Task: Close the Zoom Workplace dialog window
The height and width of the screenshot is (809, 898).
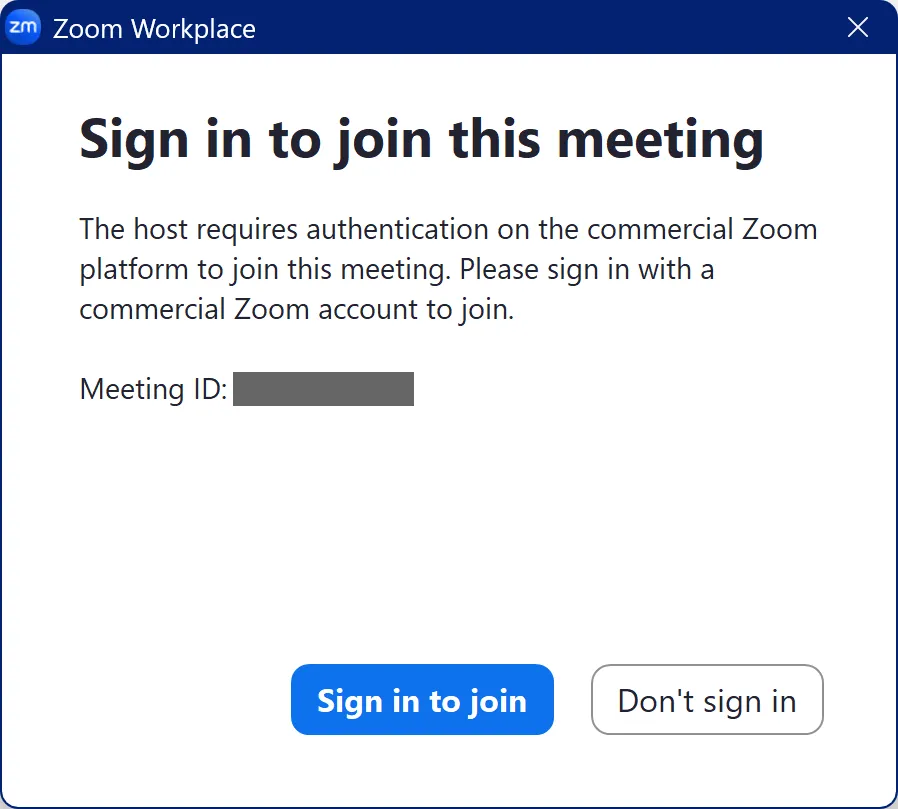Action: (858, 27)
